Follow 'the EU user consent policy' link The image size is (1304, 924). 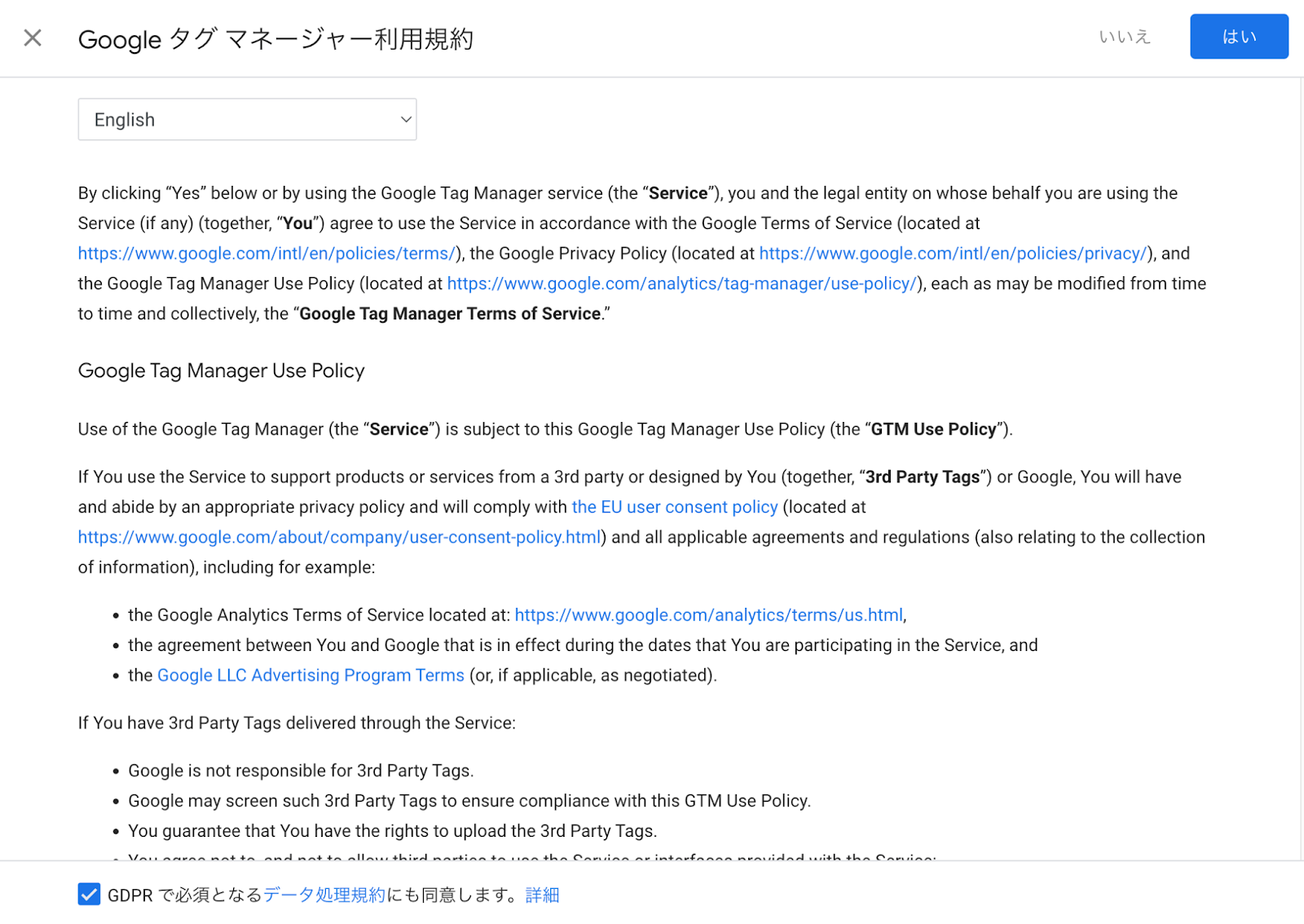point(675,507)
